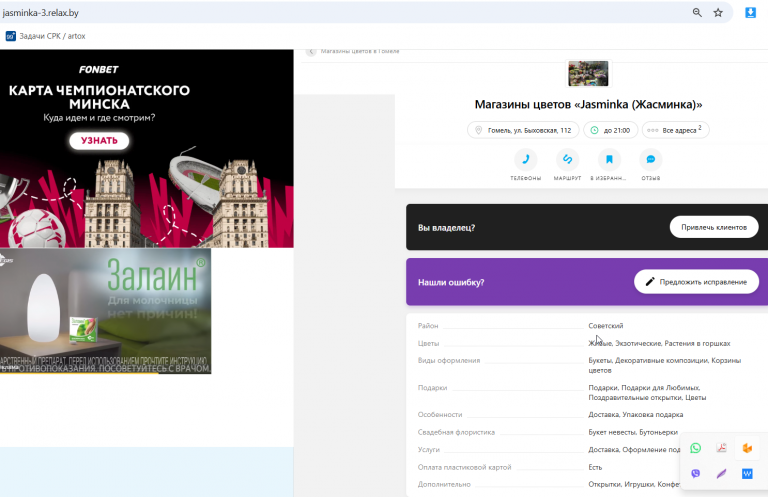The height and width of the screenshot is (497, 768).
Task: Click the Отзыв review icon
Action: coord(651,160)
